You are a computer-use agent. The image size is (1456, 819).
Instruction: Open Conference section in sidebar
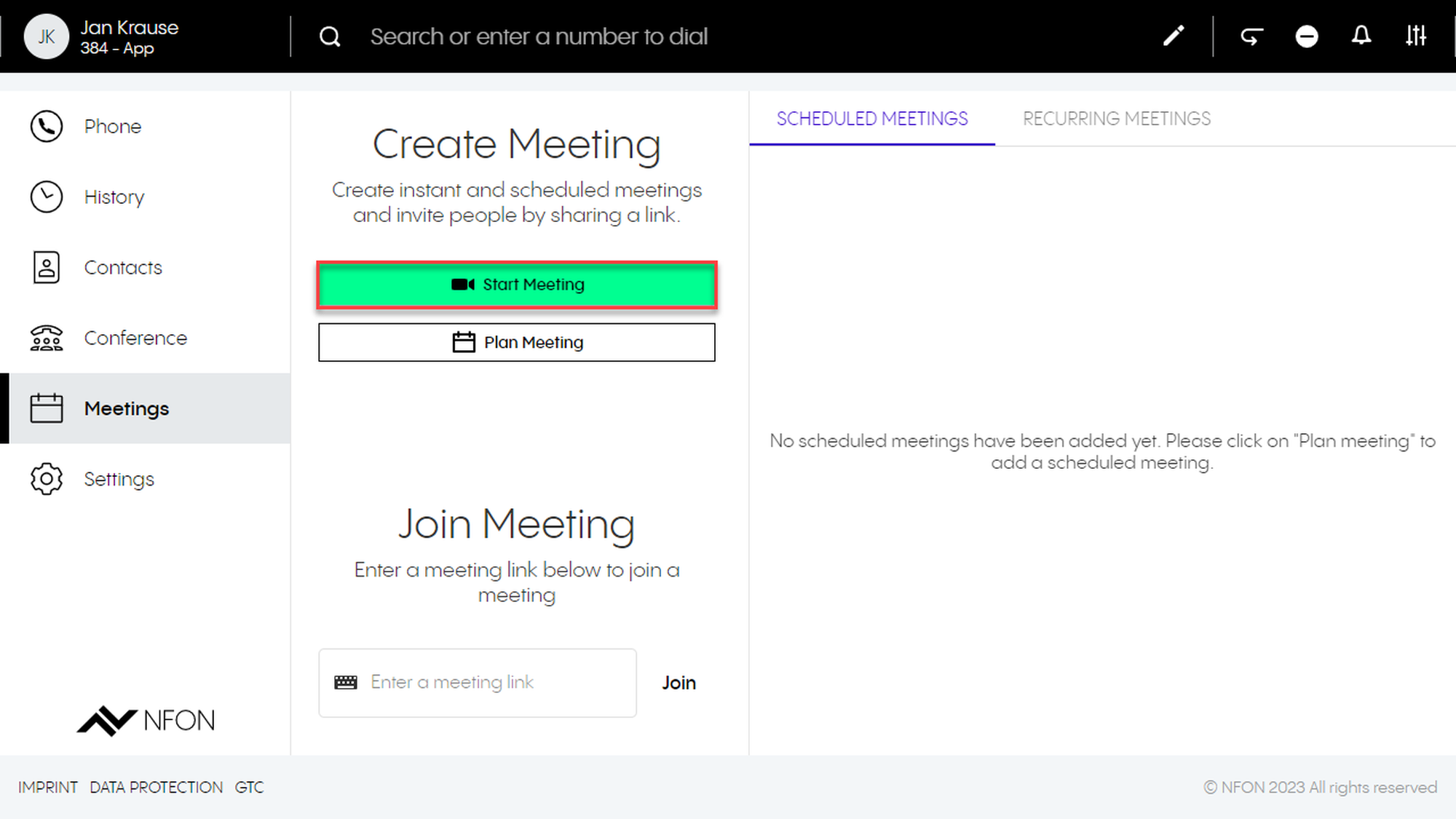pos(135,339)
